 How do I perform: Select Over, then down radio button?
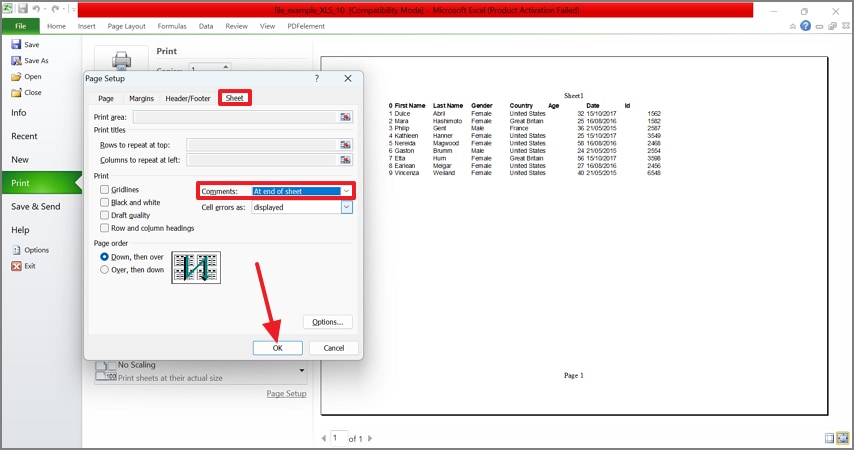pyautogui.click(x=105, y=270)
